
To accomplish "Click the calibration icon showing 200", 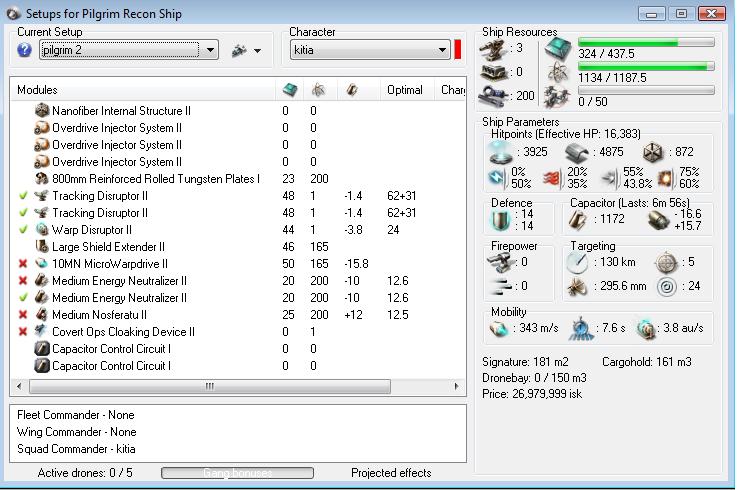I will [x=493, y=96].
